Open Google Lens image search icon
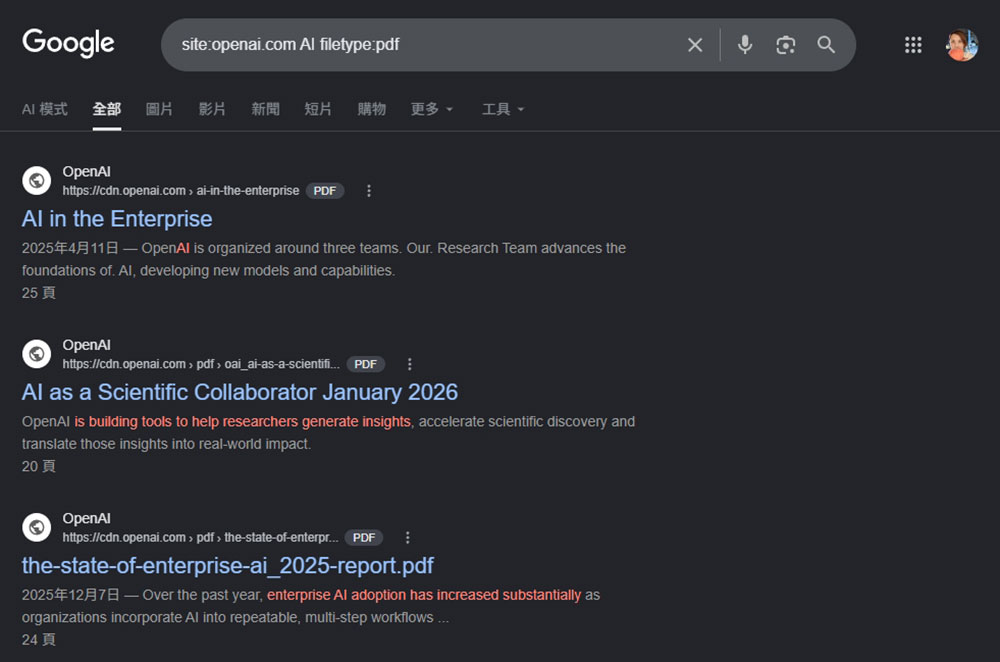The image size is (1000, 662). pos(785,45)
